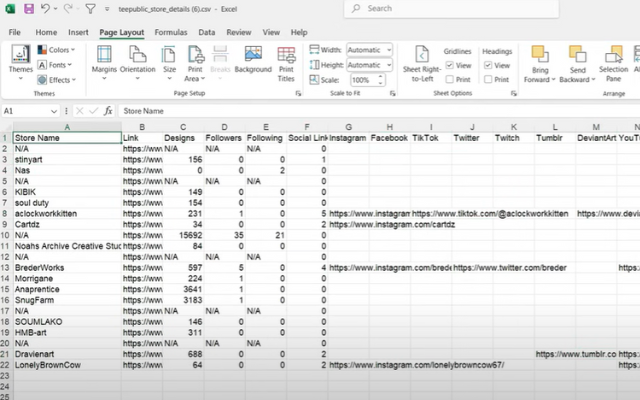640x400 pixels.
Task: Expand the theme Colors dropdown
Action: pyautogui.click(x=58, y=50)
